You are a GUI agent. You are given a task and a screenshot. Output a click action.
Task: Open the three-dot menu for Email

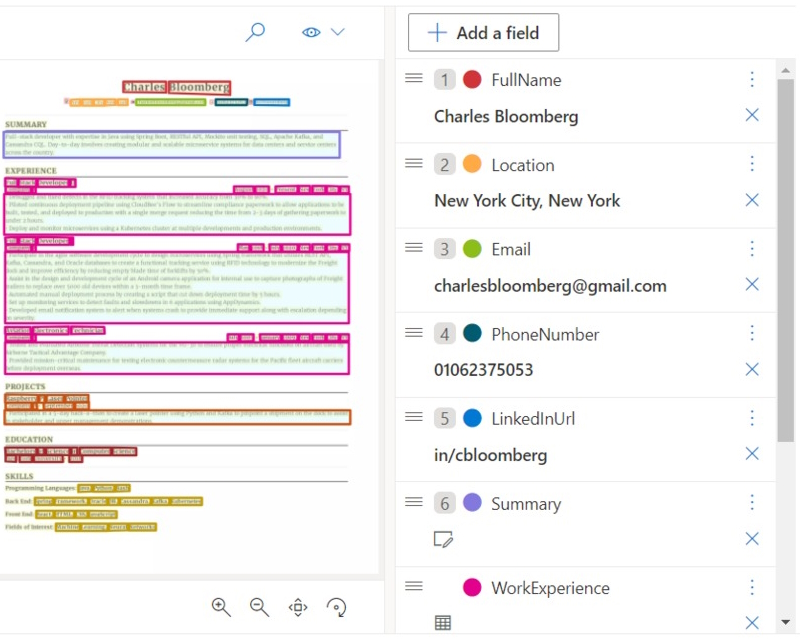pyautogui.click(x=752, y=249)
